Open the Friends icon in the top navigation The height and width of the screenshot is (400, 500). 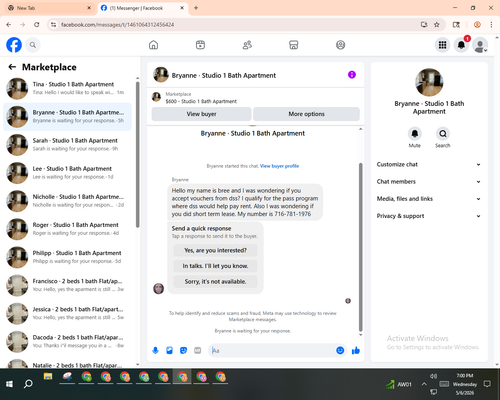pyautogui.click(x=247, y=45)
